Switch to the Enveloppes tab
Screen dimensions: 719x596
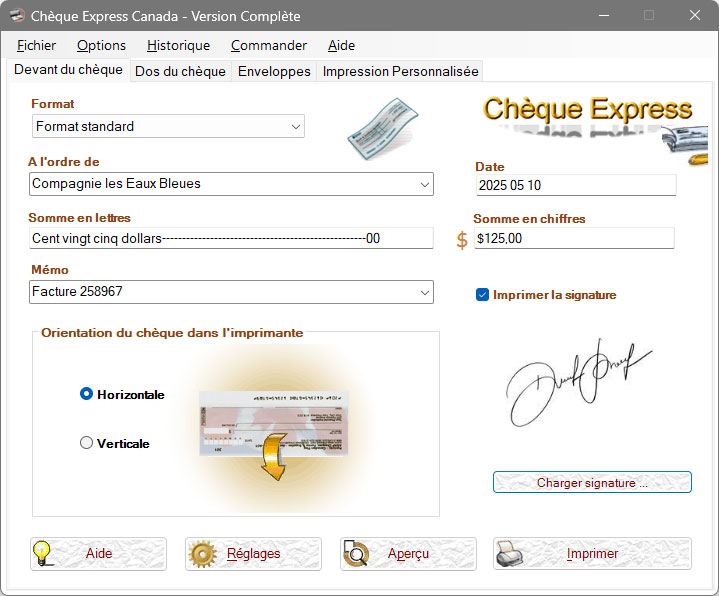(274, 72)
